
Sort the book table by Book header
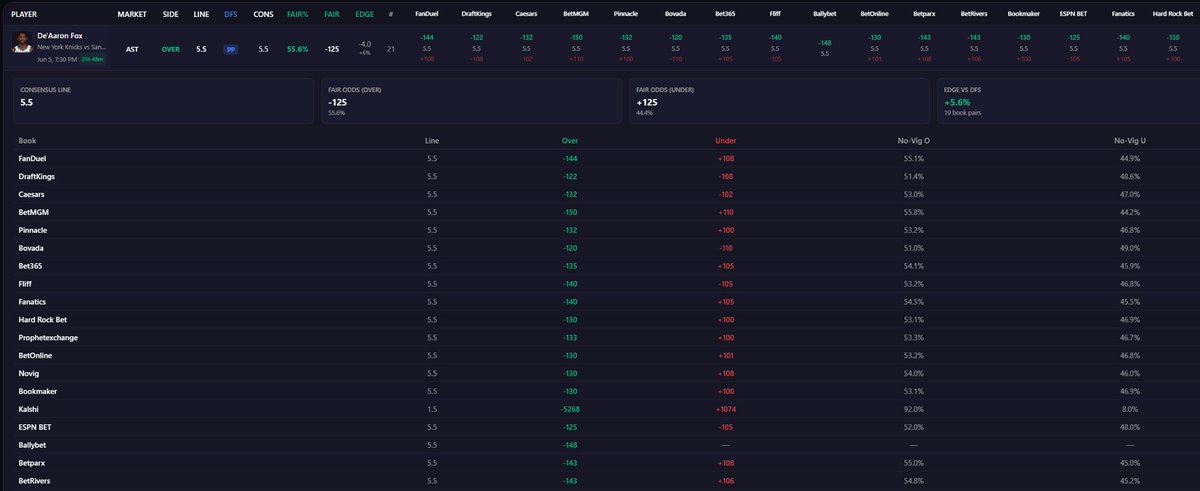27,141
